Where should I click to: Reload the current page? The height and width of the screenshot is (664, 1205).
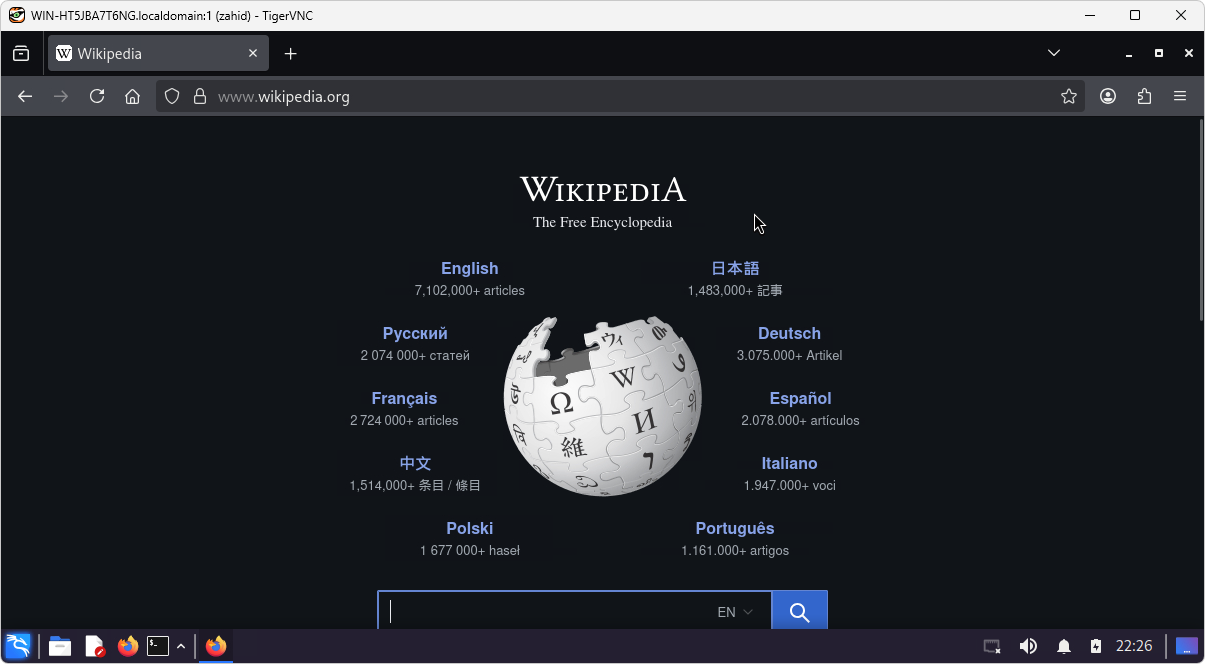coord(97,96)
